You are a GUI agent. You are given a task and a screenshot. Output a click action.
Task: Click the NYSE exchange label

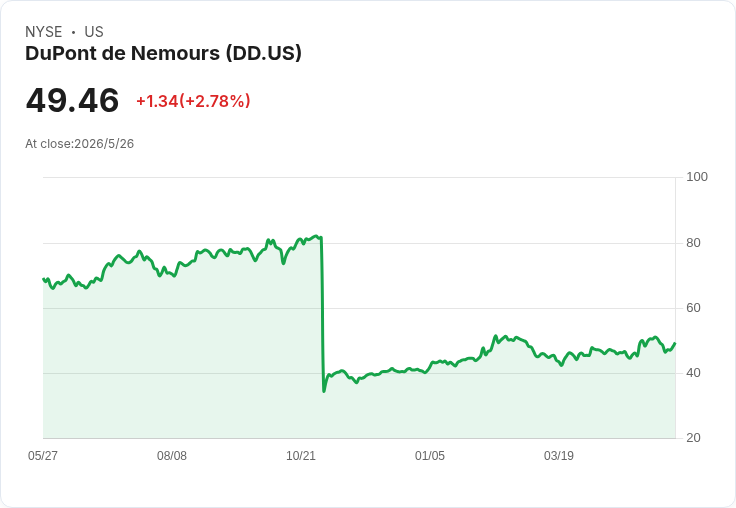pos(44,32)
